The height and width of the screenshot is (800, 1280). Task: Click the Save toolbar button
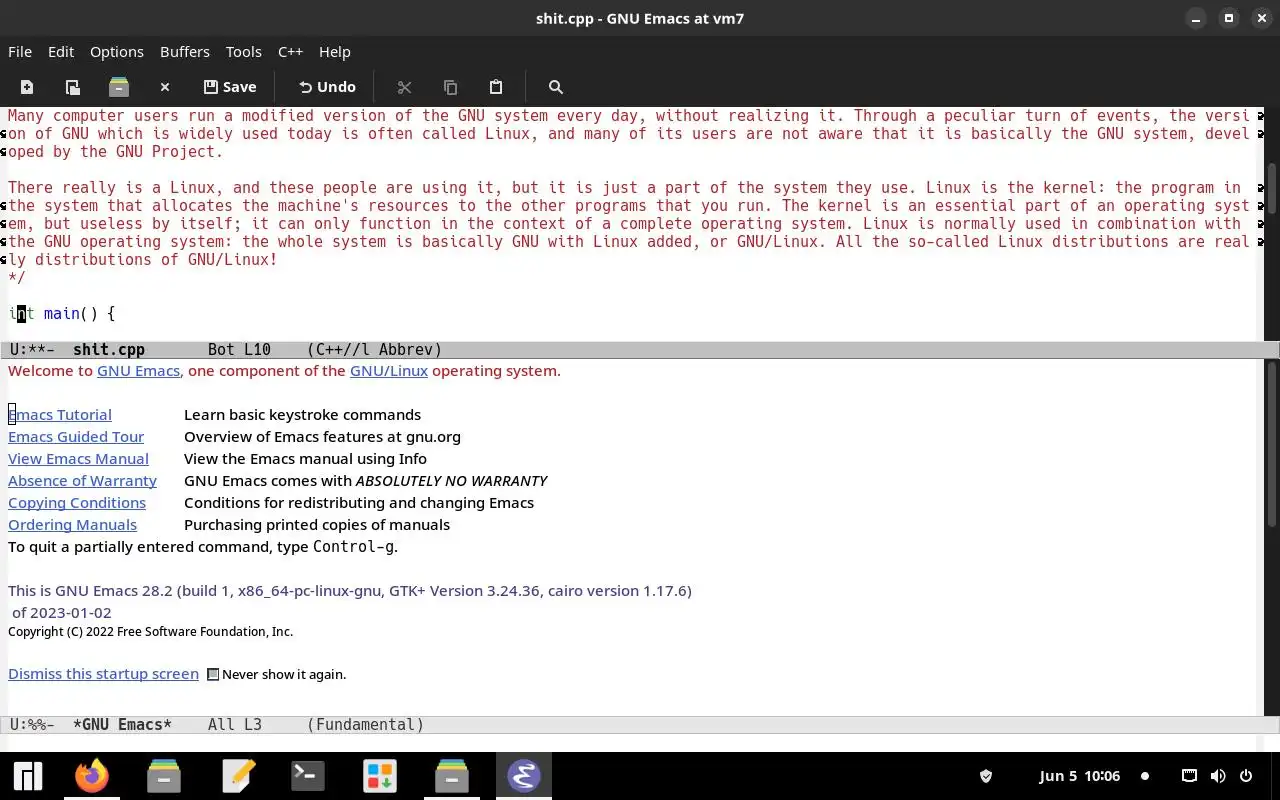[x=230, y=87]
